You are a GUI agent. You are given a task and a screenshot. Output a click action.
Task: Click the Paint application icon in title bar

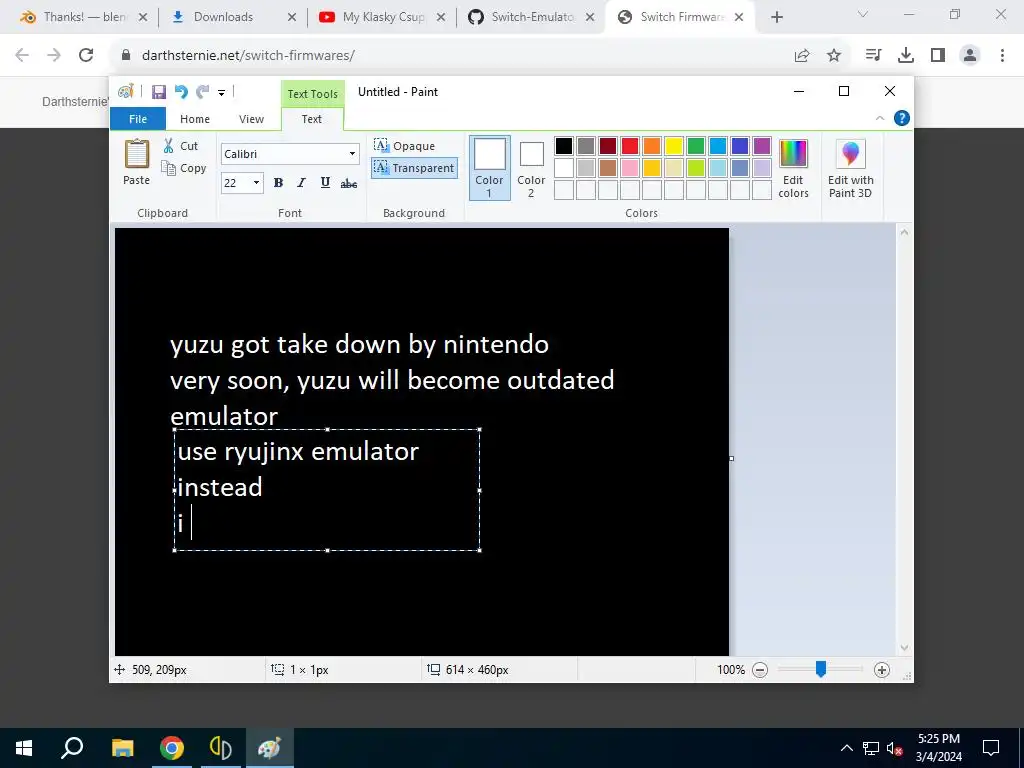tap(125, 92)
